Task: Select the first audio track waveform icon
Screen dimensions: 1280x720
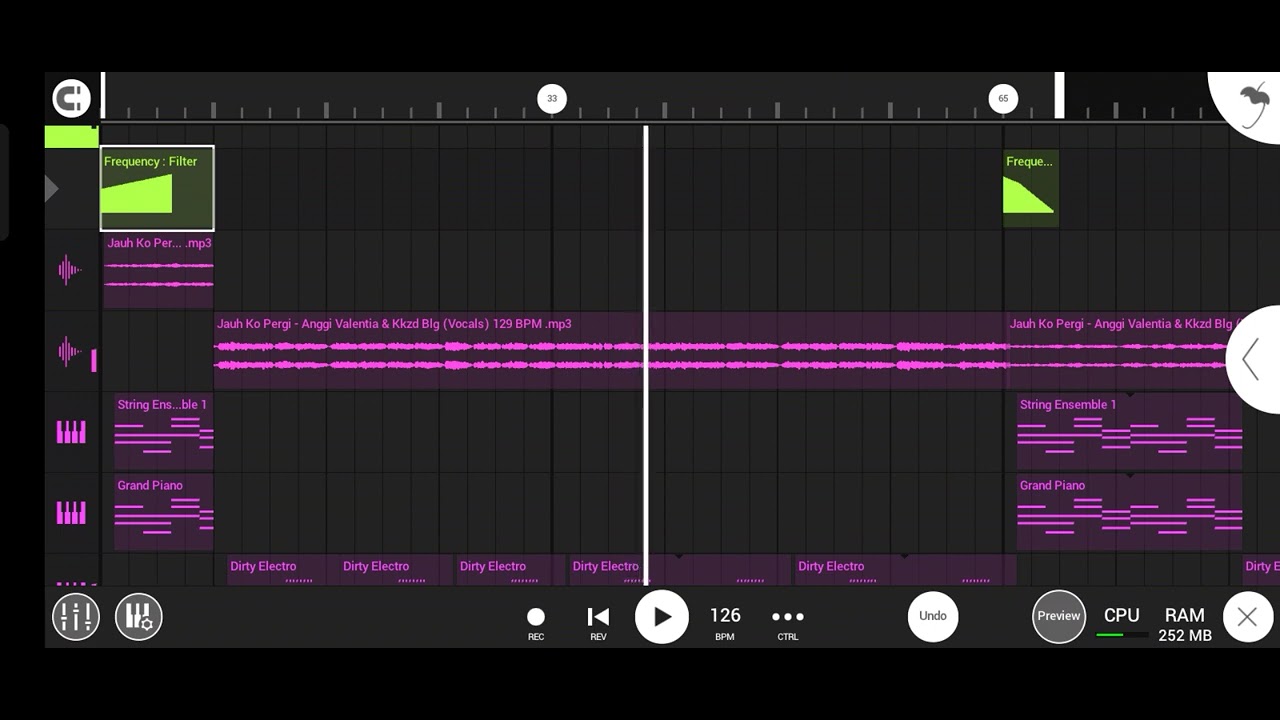Action: (69, 269)
